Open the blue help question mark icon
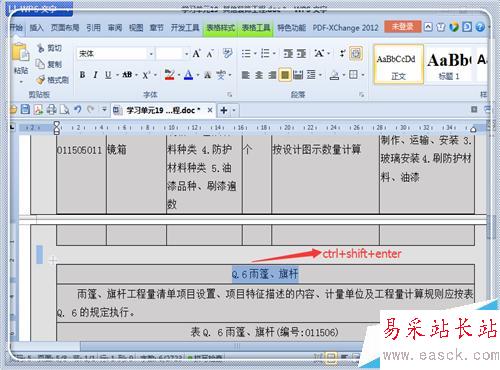This screenshot has height=370, width=500. coord(480,27)
